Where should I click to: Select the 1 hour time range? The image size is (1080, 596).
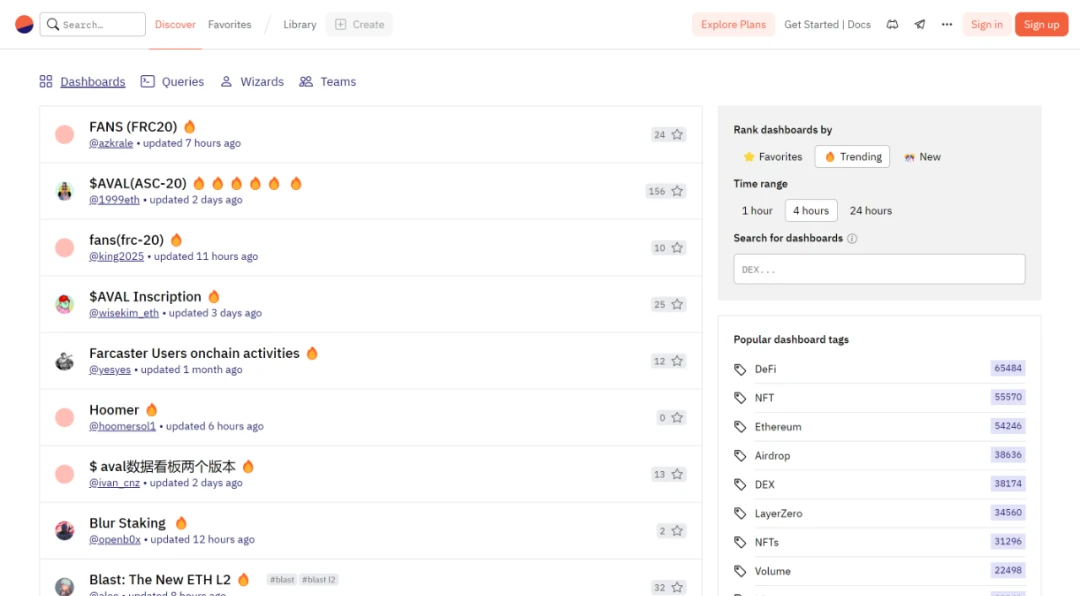[757, 211]
